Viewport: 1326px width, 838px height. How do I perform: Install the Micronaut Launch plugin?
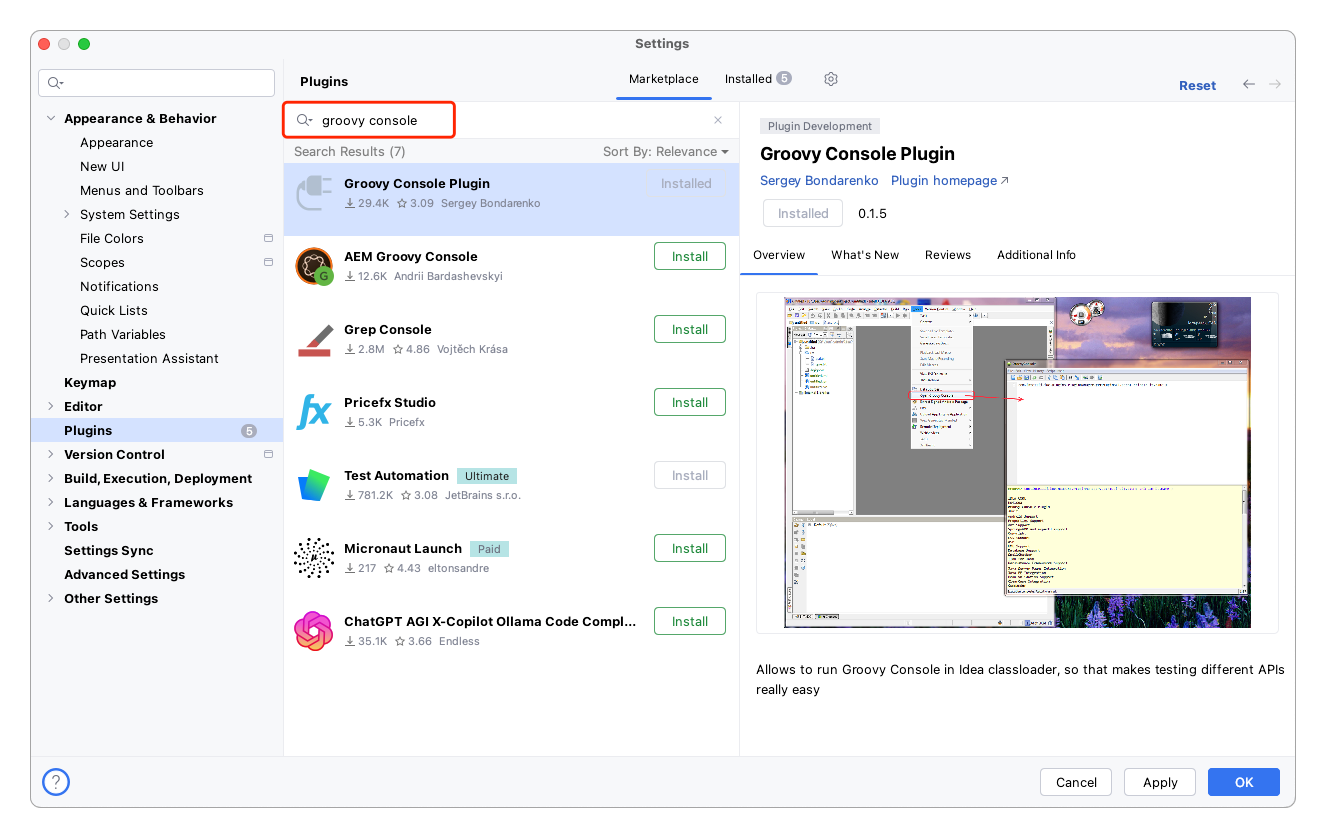coord(690,548)
